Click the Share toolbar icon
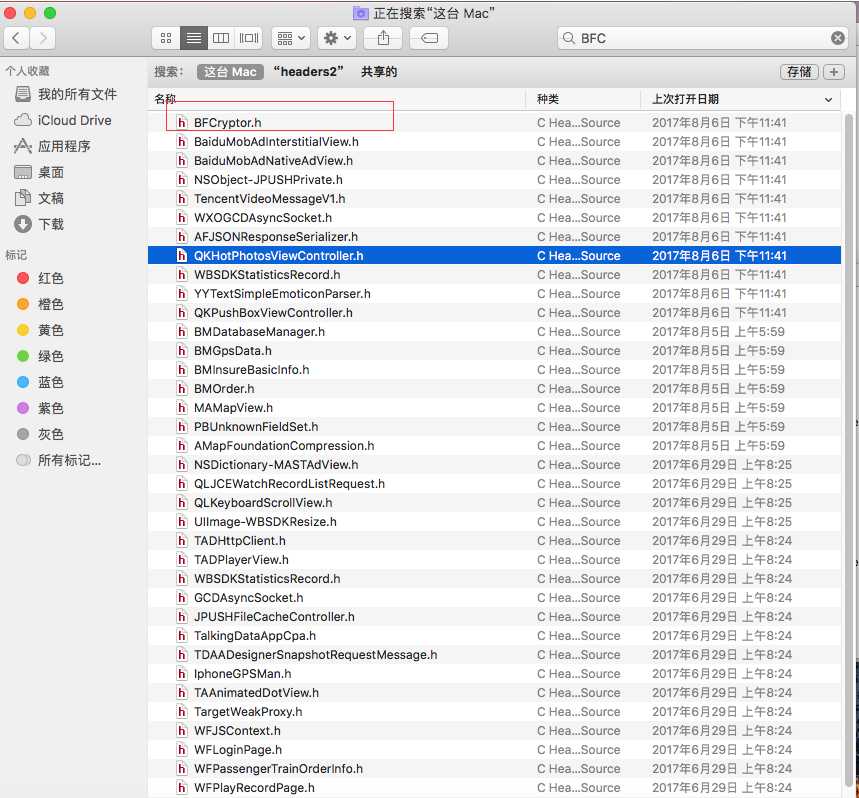The image size is (859, 798). pos(383,38)
